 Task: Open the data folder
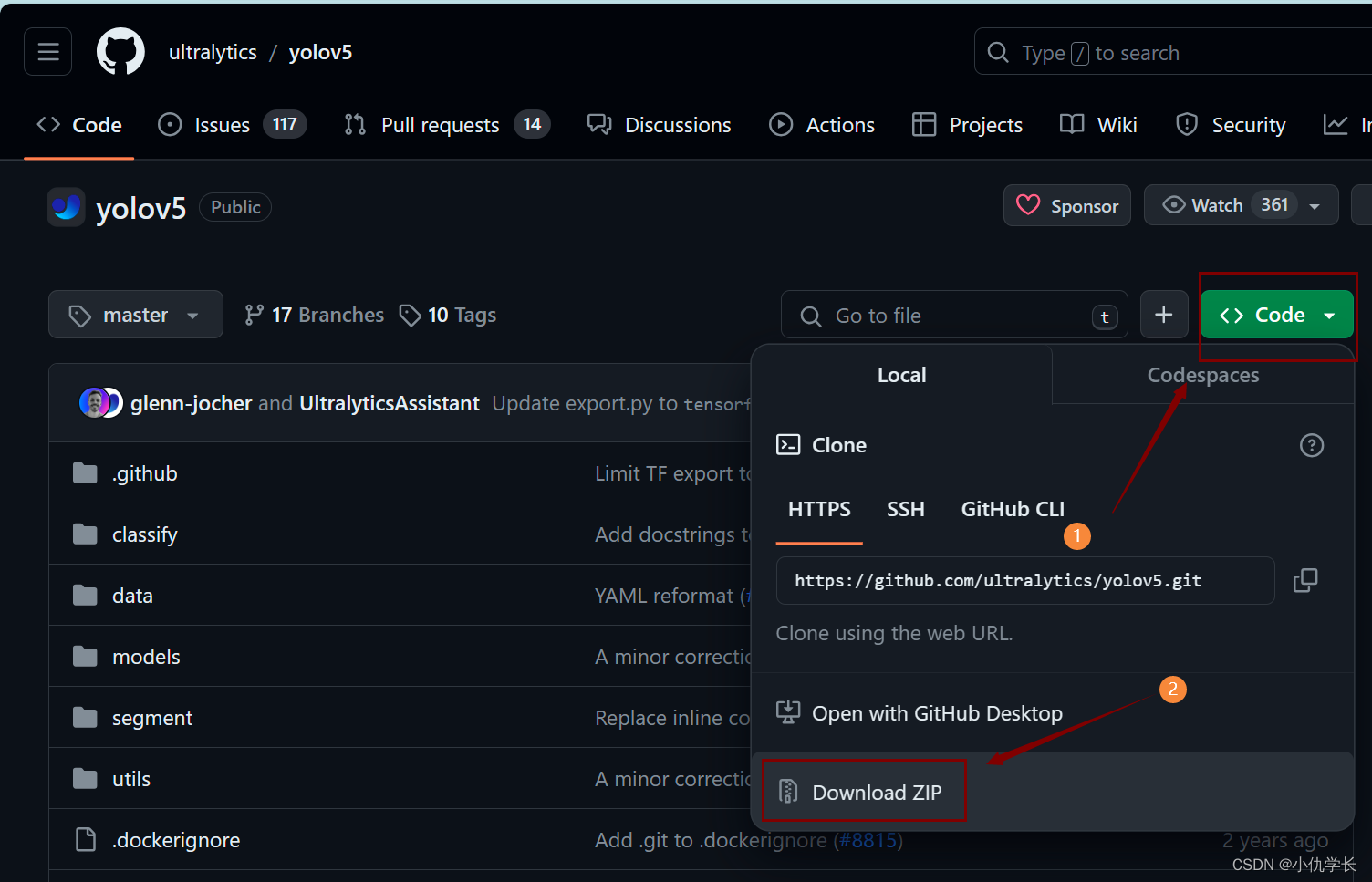(x=132, y=596)
